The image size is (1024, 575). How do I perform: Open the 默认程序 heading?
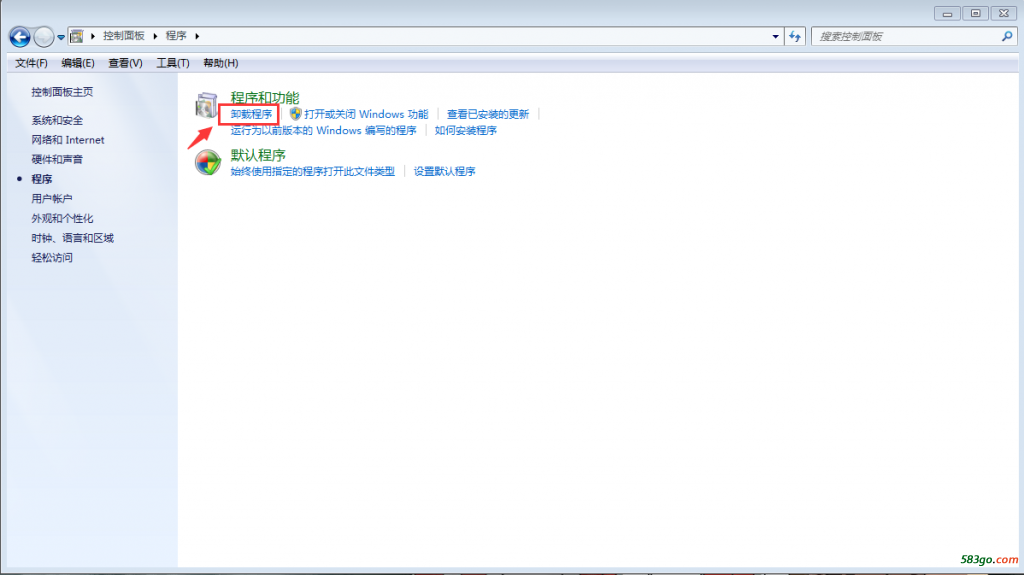tap(258, 155)
